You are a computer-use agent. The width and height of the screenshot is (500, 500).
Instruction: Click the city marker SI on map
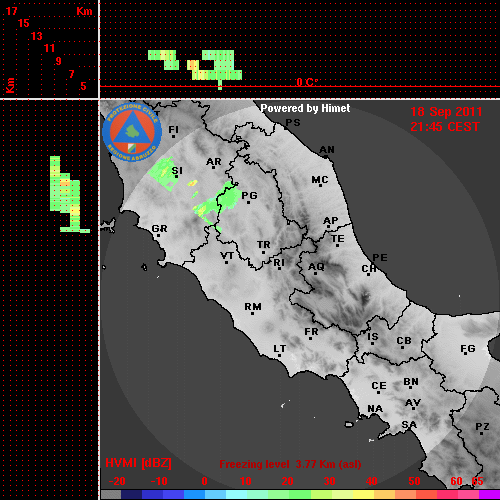[177, 171]
